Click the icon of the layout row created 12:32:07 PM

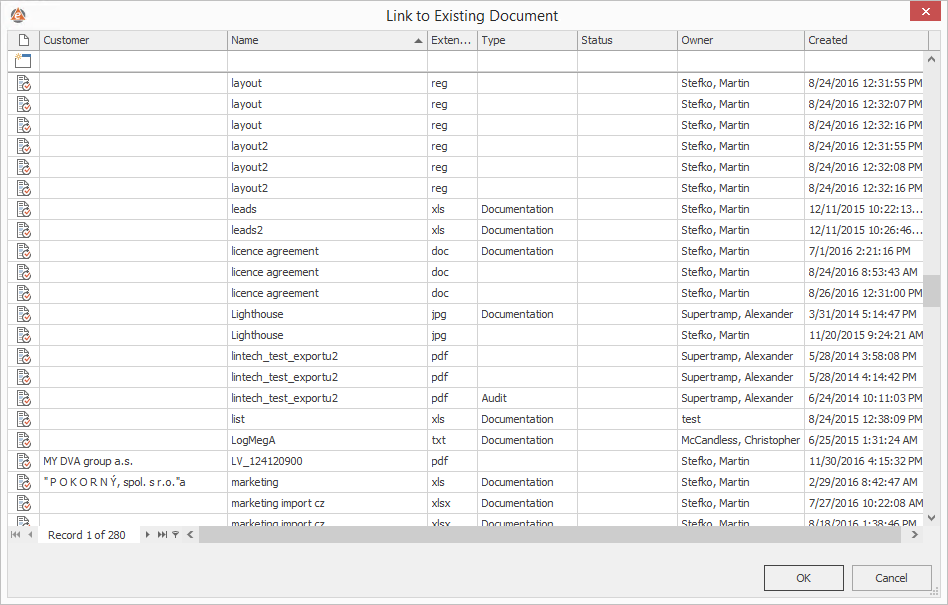(24, 104)
